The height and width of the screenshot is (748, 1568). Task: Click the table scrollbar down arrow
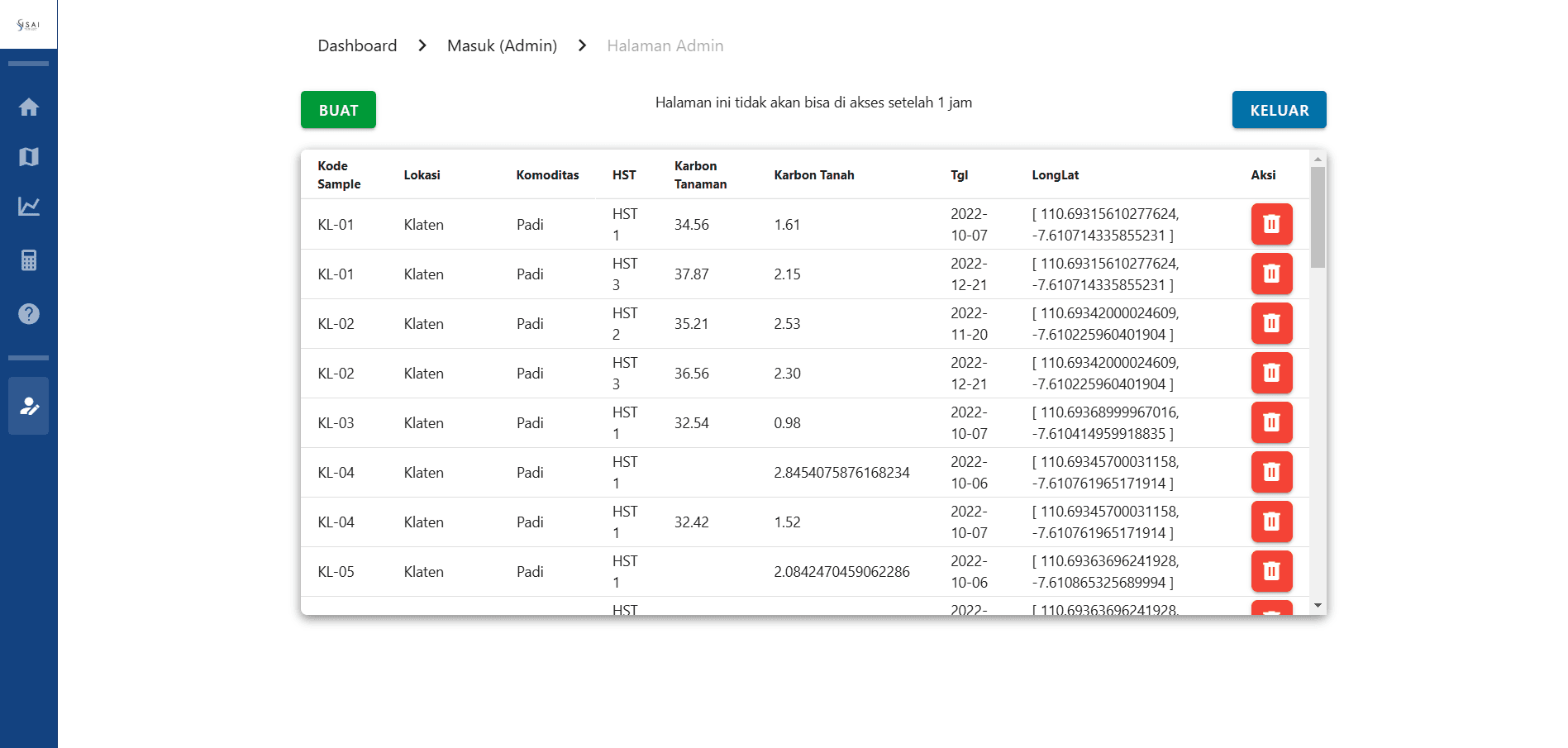coord(1318,606)
